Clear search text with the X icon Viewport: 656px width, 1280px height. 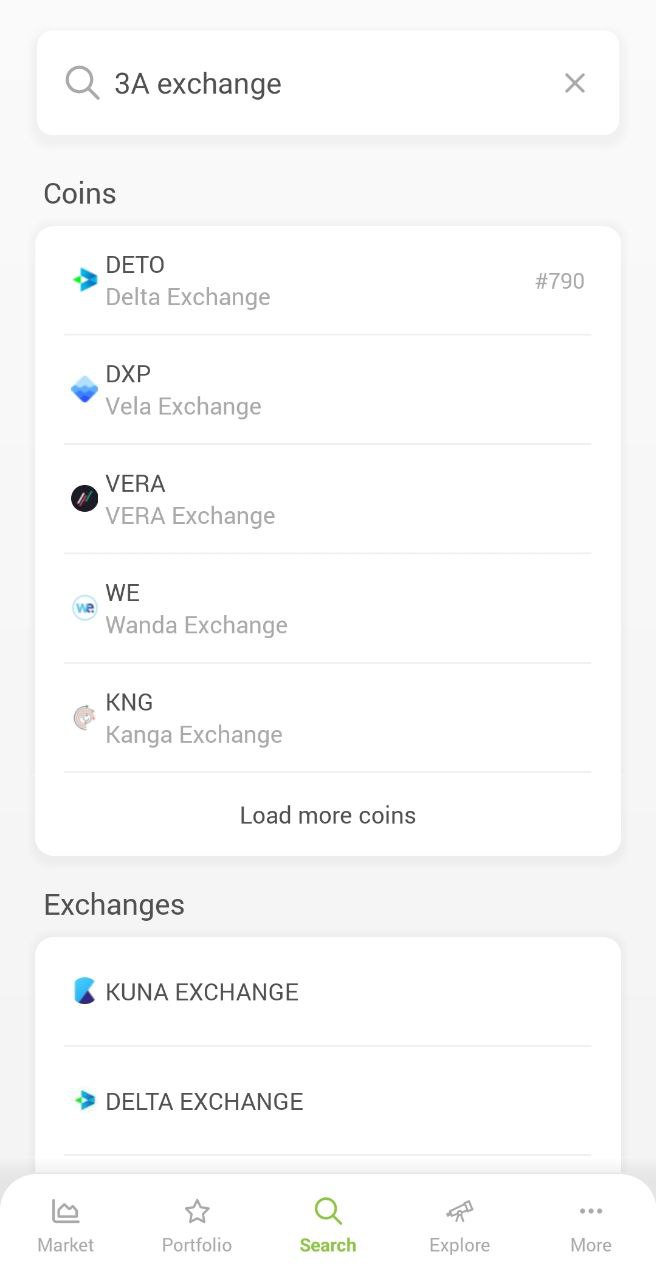pos(574,83)
